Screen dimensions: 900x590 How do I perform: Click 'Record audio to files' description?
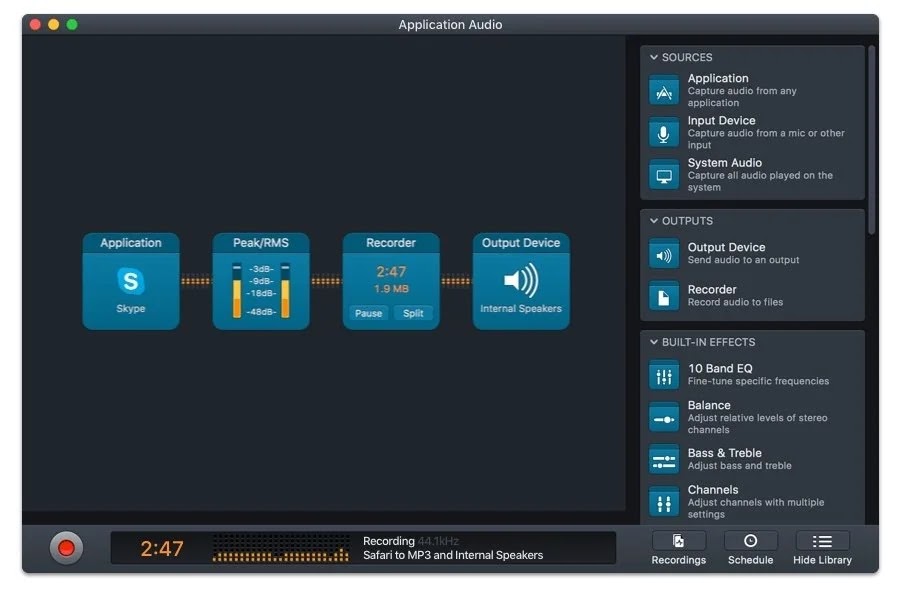(x=735, y=302)
